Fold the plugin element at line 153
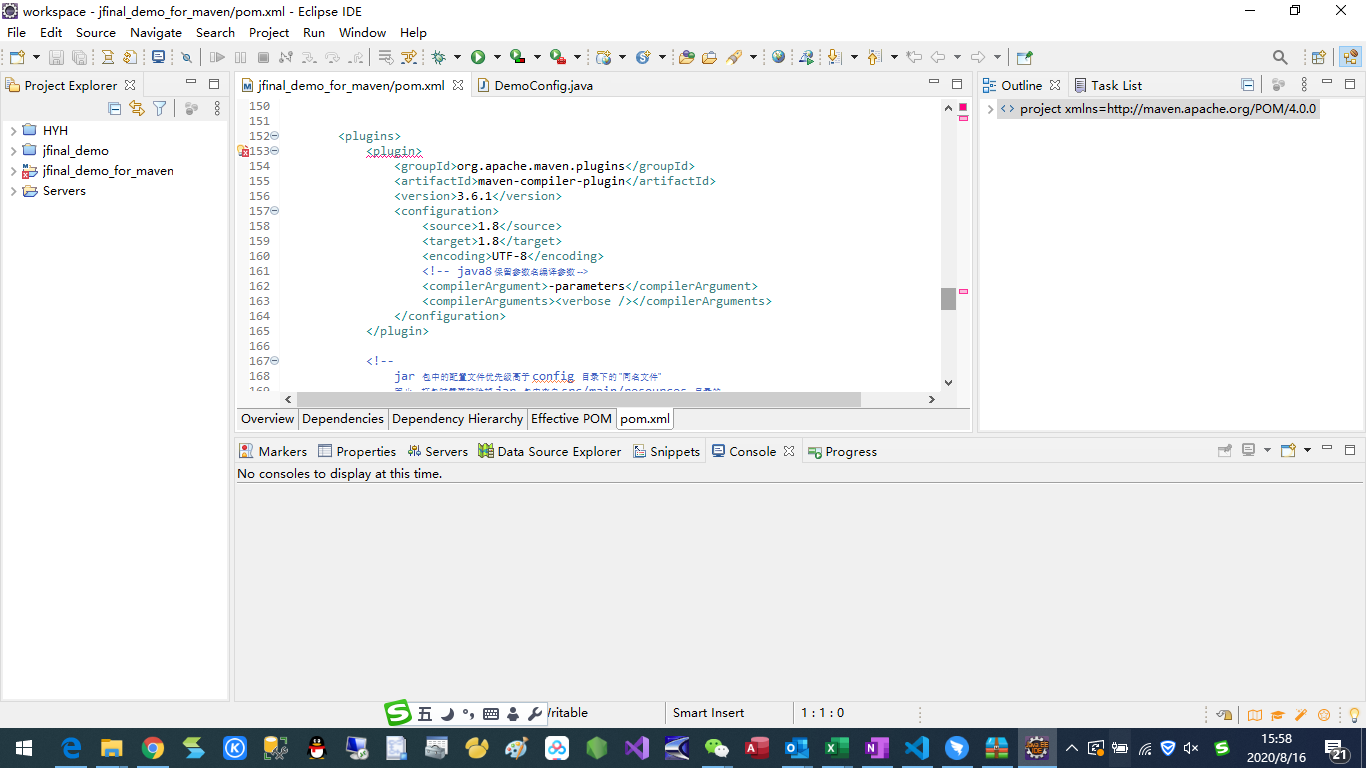Viewport: 1366px width, 768px height. 275,151
